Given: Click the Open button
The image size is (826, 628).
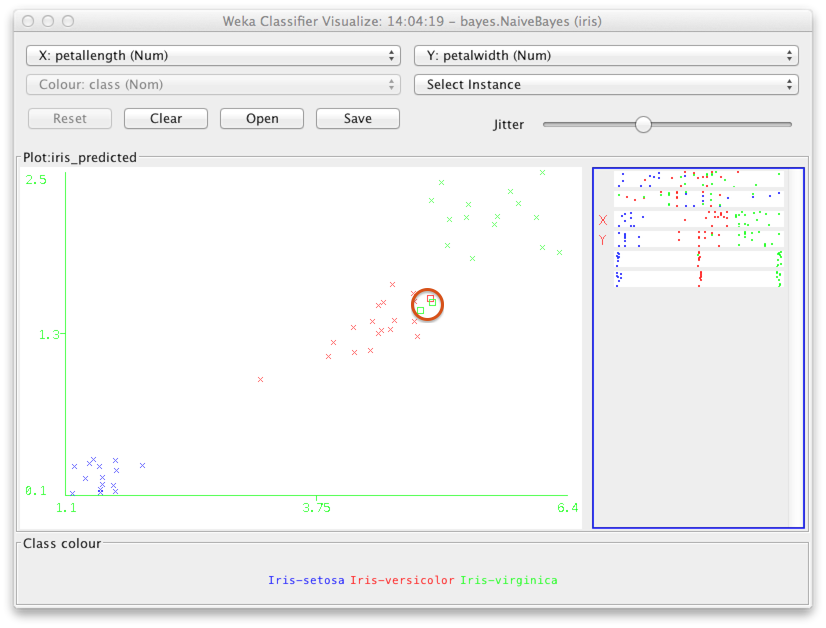Looking at the screenshot, I should (x=262, y=118).
